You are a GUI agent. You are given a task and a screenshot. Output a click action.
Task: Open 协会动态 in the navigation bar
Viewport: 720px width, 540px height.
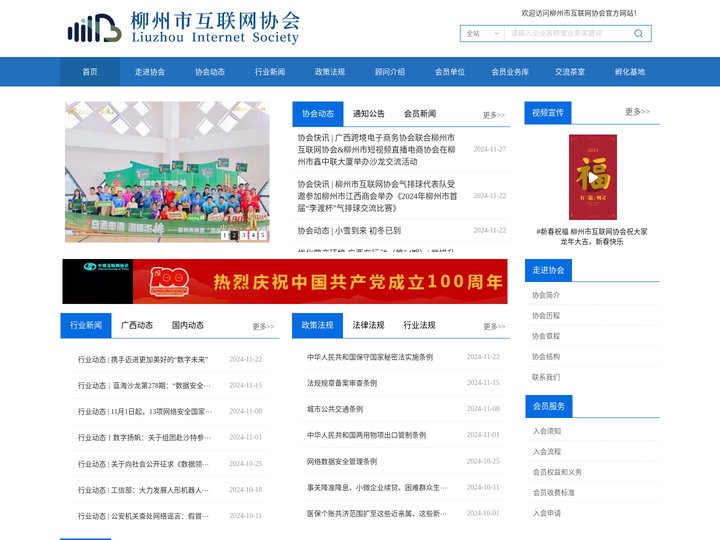click(210, 72)
